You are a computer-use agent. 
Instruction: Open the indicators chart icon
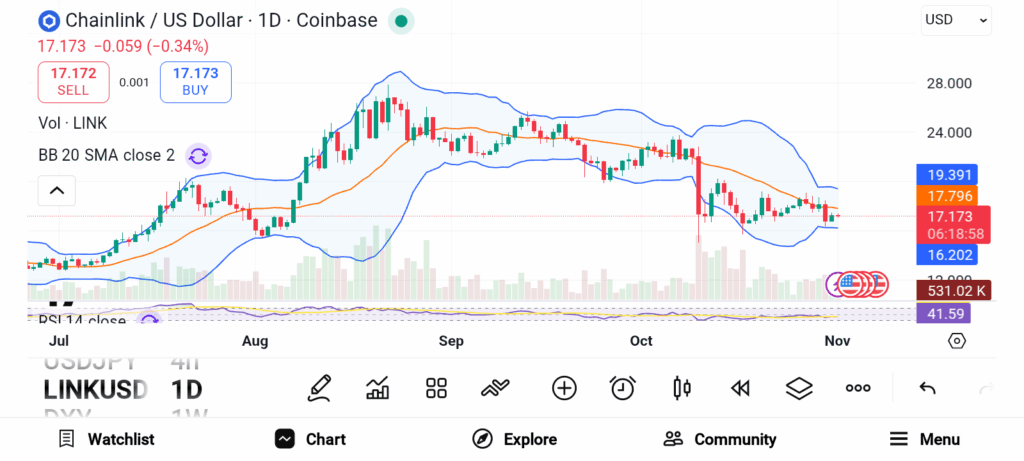[378, 388]
